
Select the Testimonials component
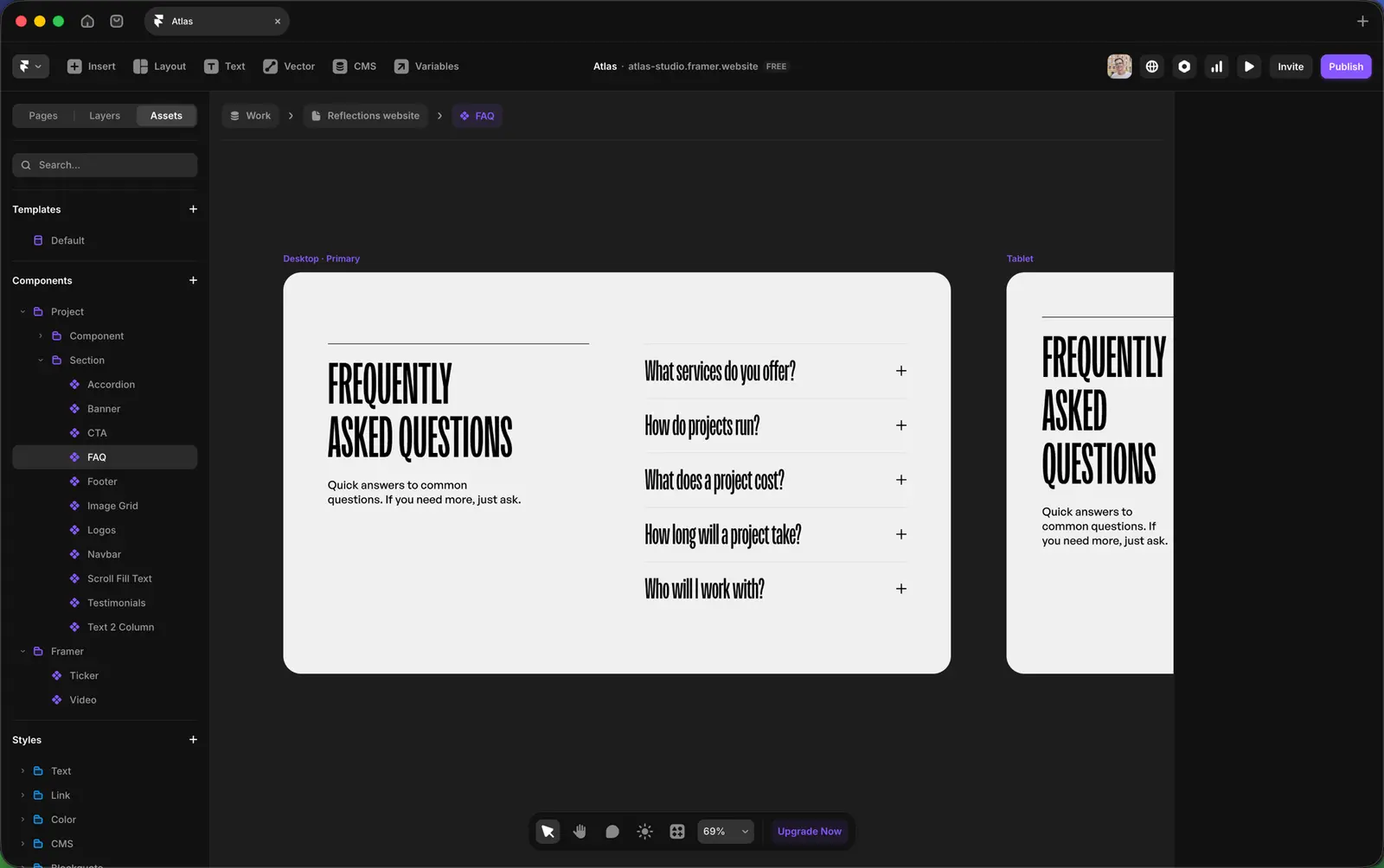pyautogui.click(x=105, y=602)
